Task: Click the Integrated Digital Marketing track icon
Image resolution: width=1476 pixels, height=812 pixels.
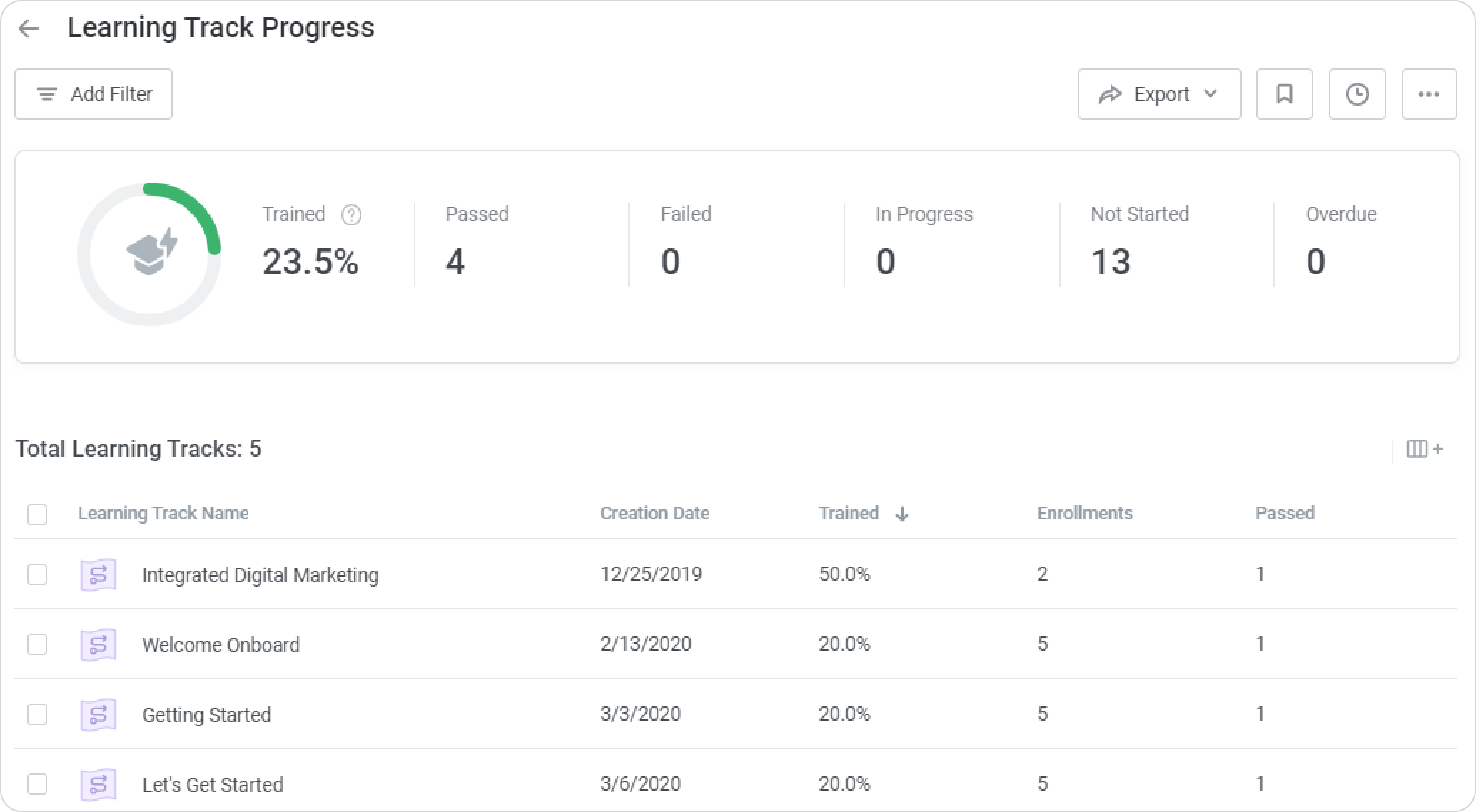Action: coord(98,574)
